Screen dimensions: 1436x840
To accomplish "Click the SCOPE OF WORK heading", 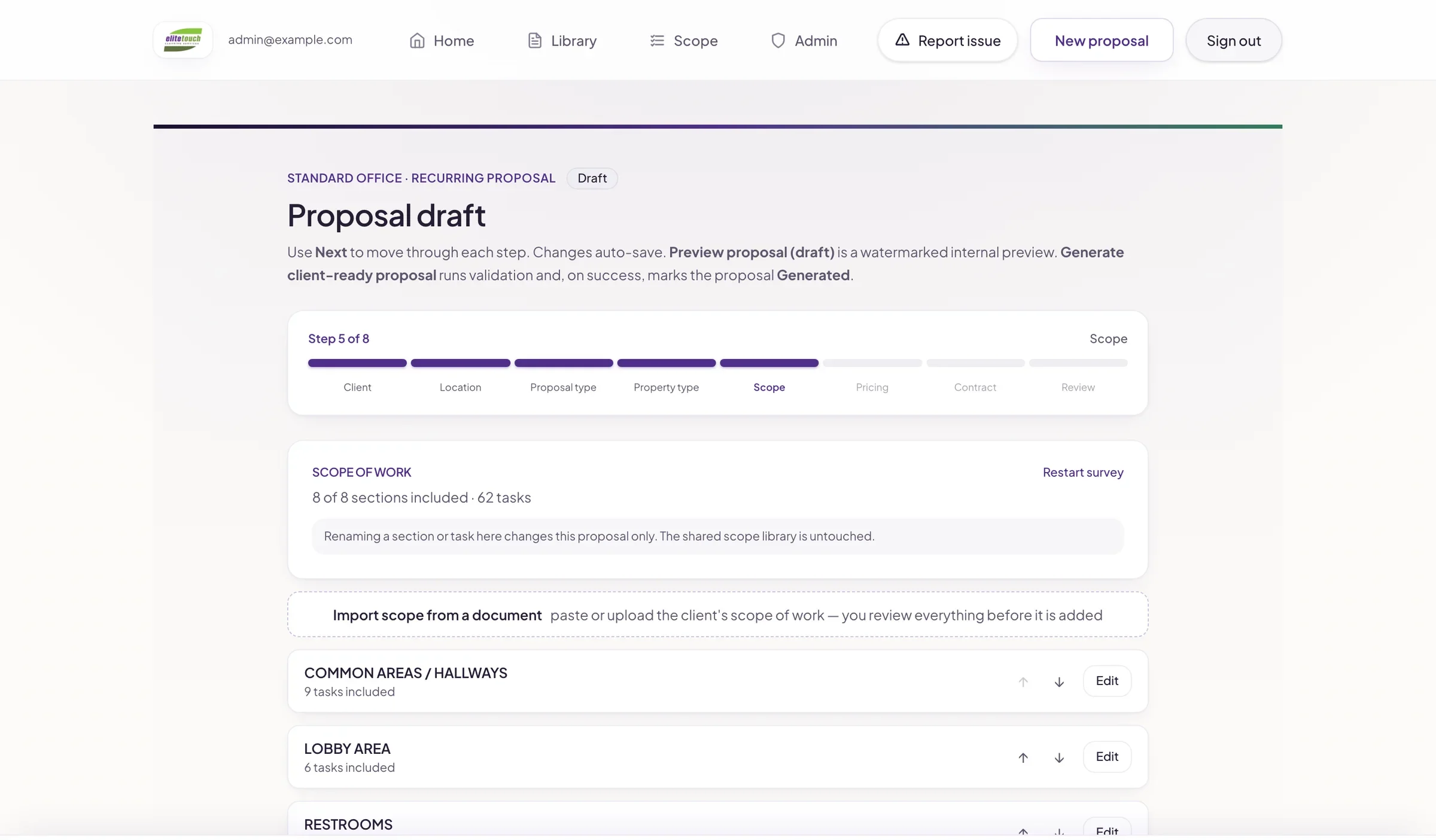I will pyautogui.click(x=361, y=472).
